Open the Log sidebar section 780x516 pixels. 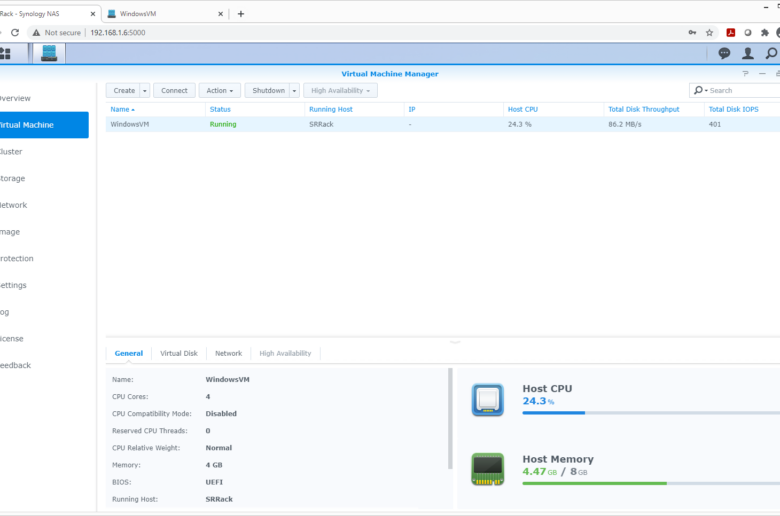[44, 312]
